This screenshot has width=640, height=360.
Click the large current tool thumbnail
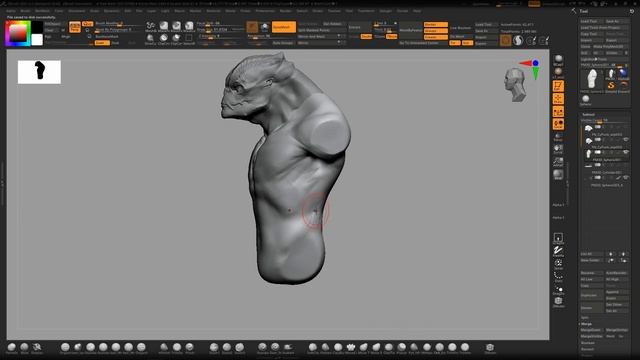[591, 79]
